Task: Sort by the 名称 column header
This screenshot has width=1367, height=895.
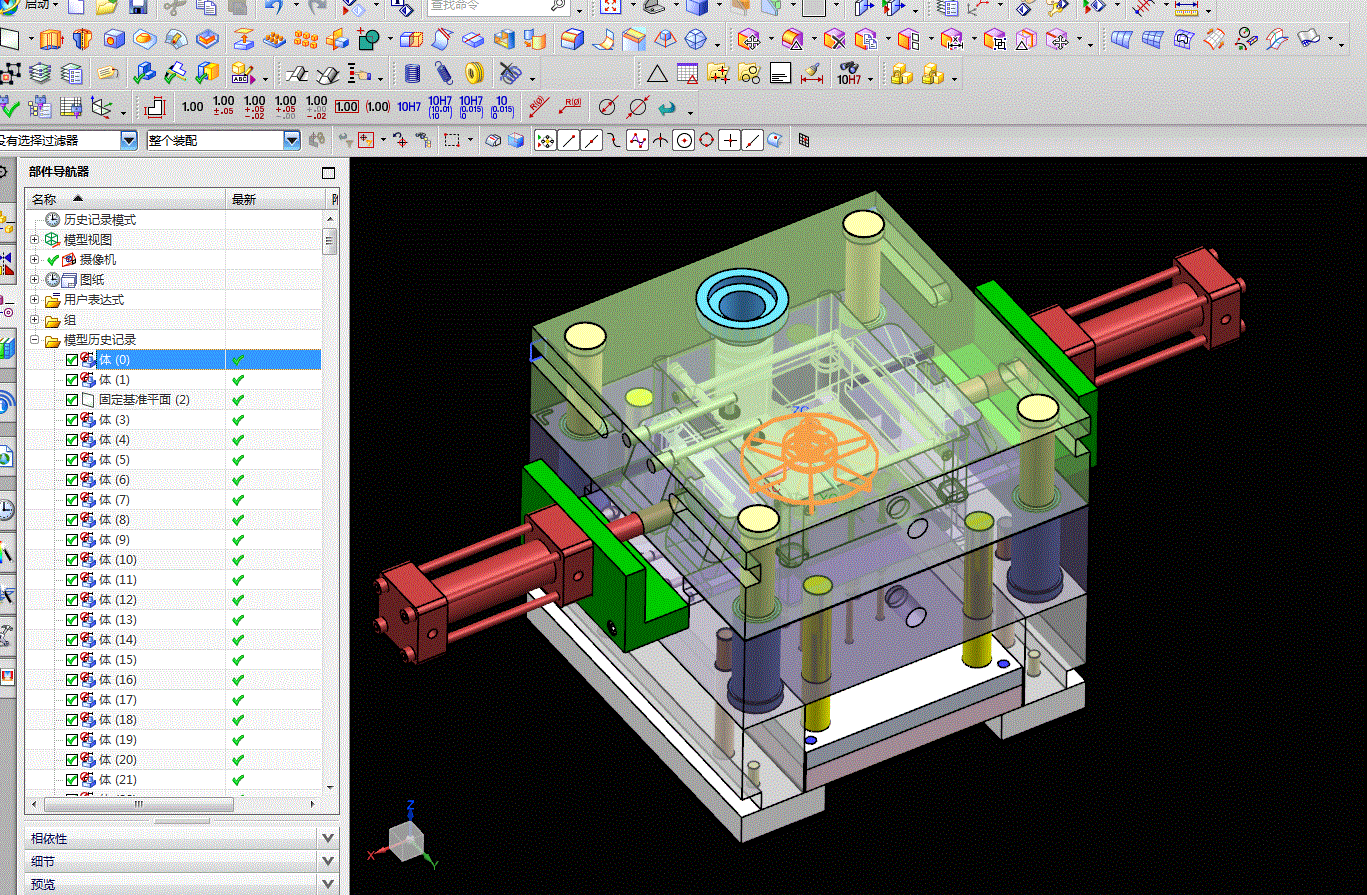Action: click(126, 199)
